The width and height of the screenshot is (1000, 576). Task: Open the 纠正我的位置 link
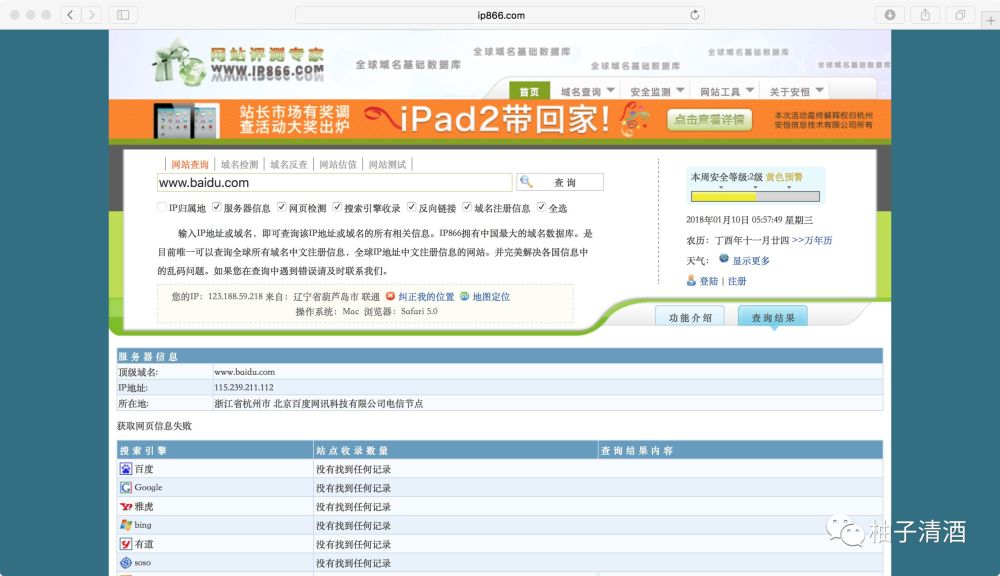[x=426, y=297]
